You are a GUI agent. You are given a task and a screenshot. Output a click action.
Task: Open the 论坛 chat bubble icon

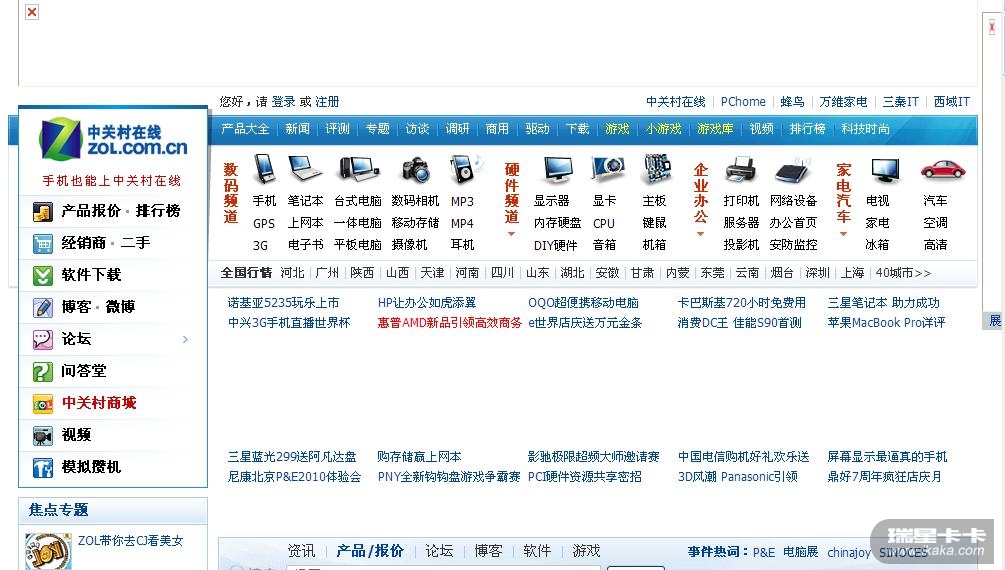click(x=43, y=339)
